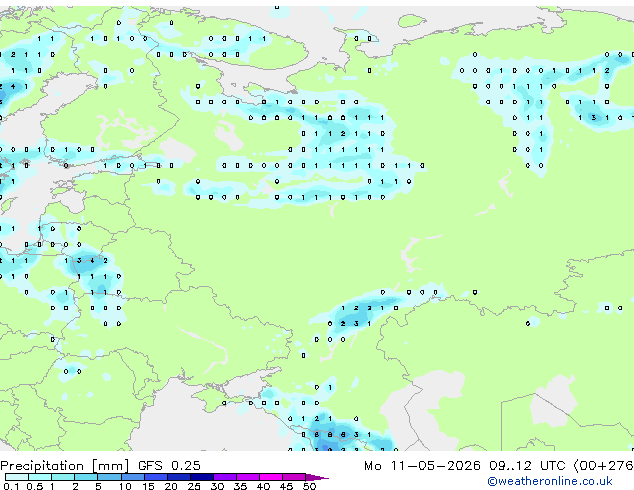Click the 'Mo 11-05-2026' forecast date
Screen dimensions: 634x490
pos(422,466)
